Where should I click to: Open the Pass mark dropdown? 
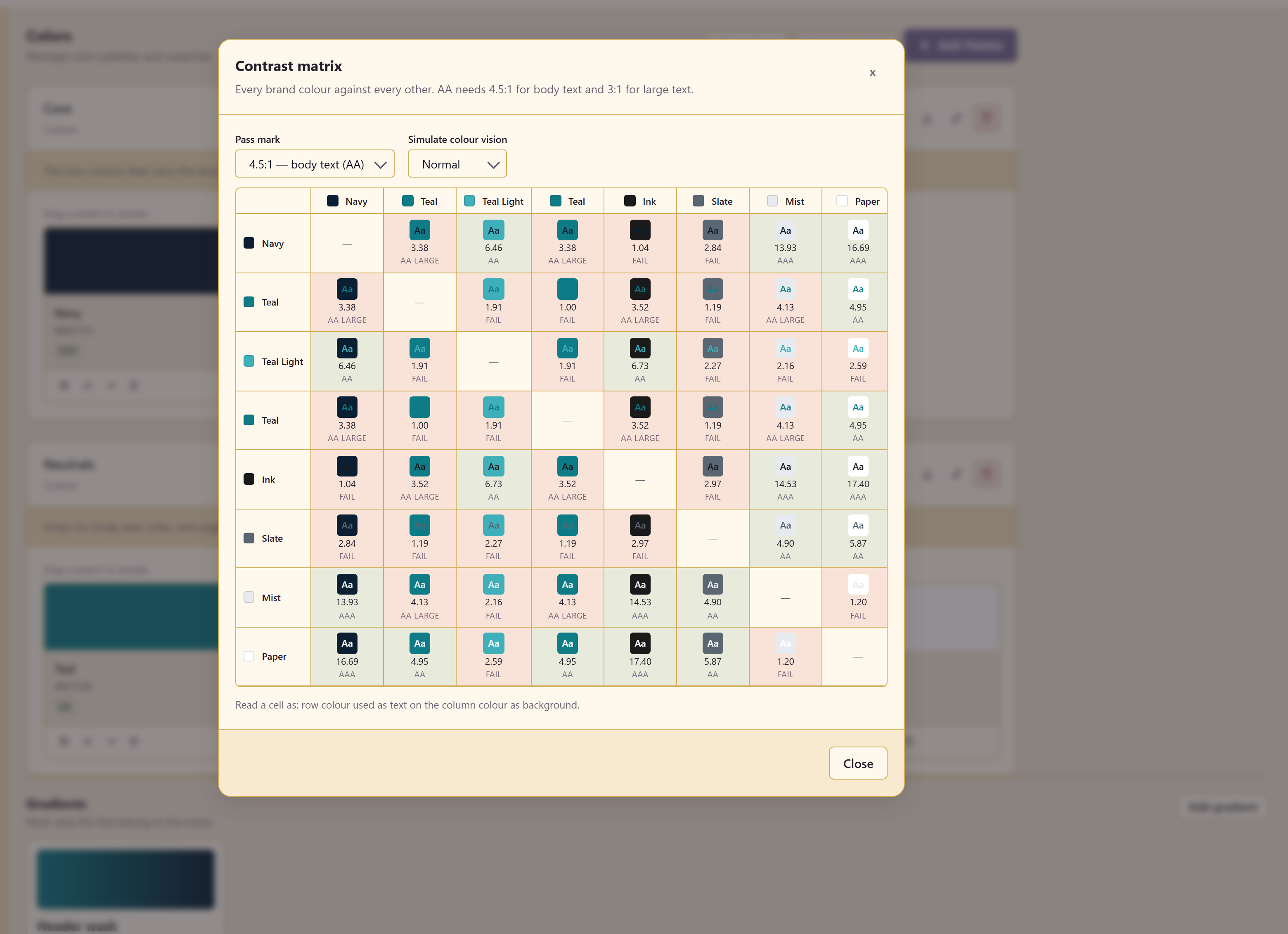click(x=315, y=164)
